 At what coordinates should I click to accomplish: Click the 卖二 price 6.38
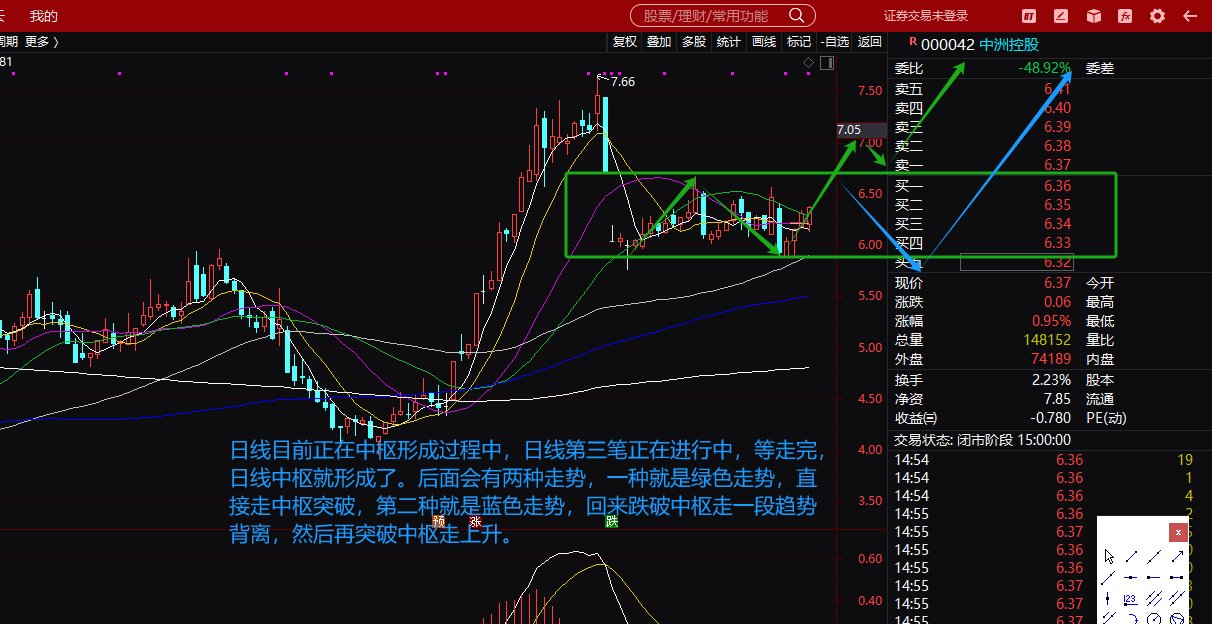[1057, 146]
